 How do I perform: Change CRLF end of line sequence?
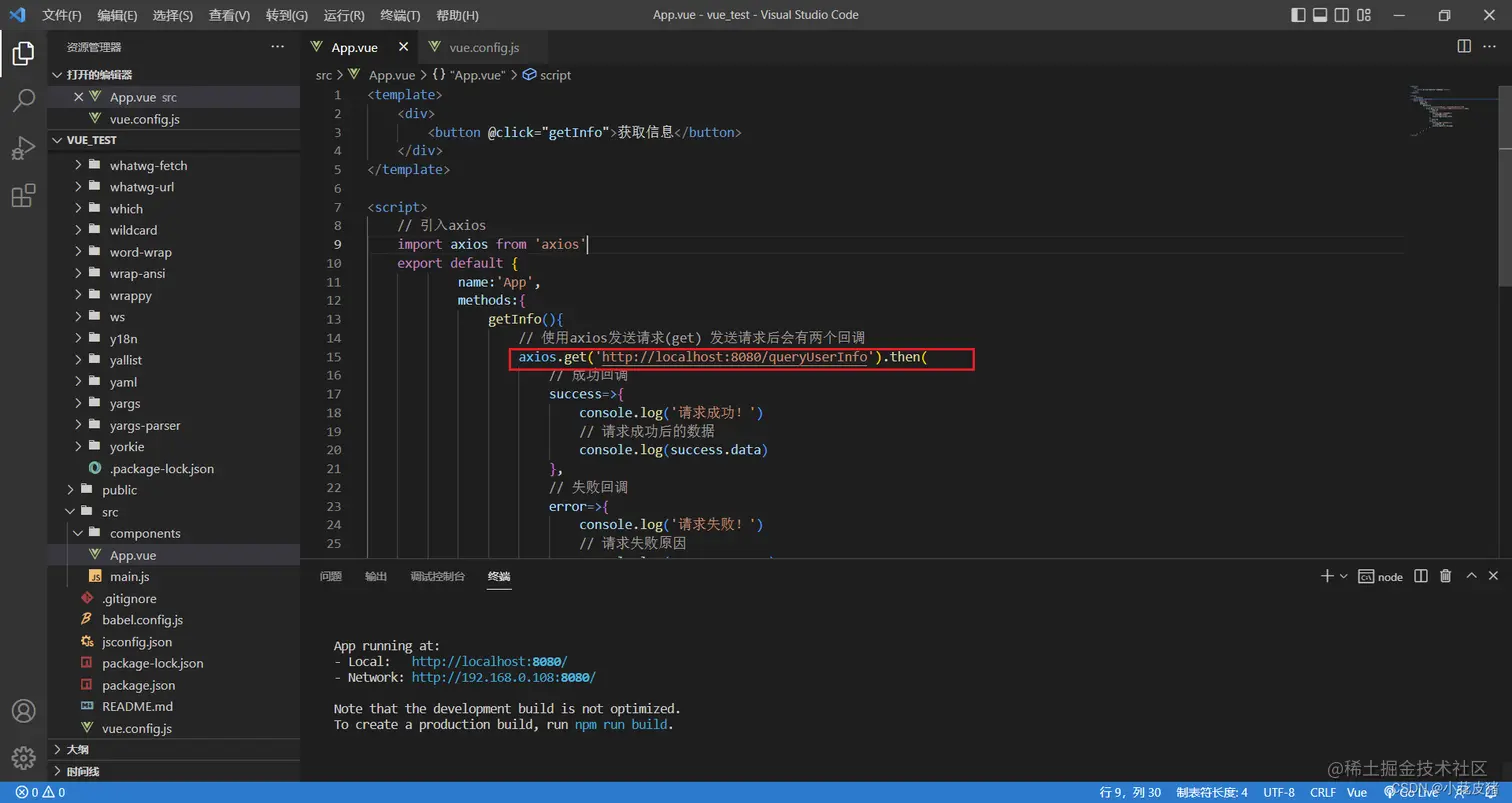pyautogui.click(x=1322, y=792)
